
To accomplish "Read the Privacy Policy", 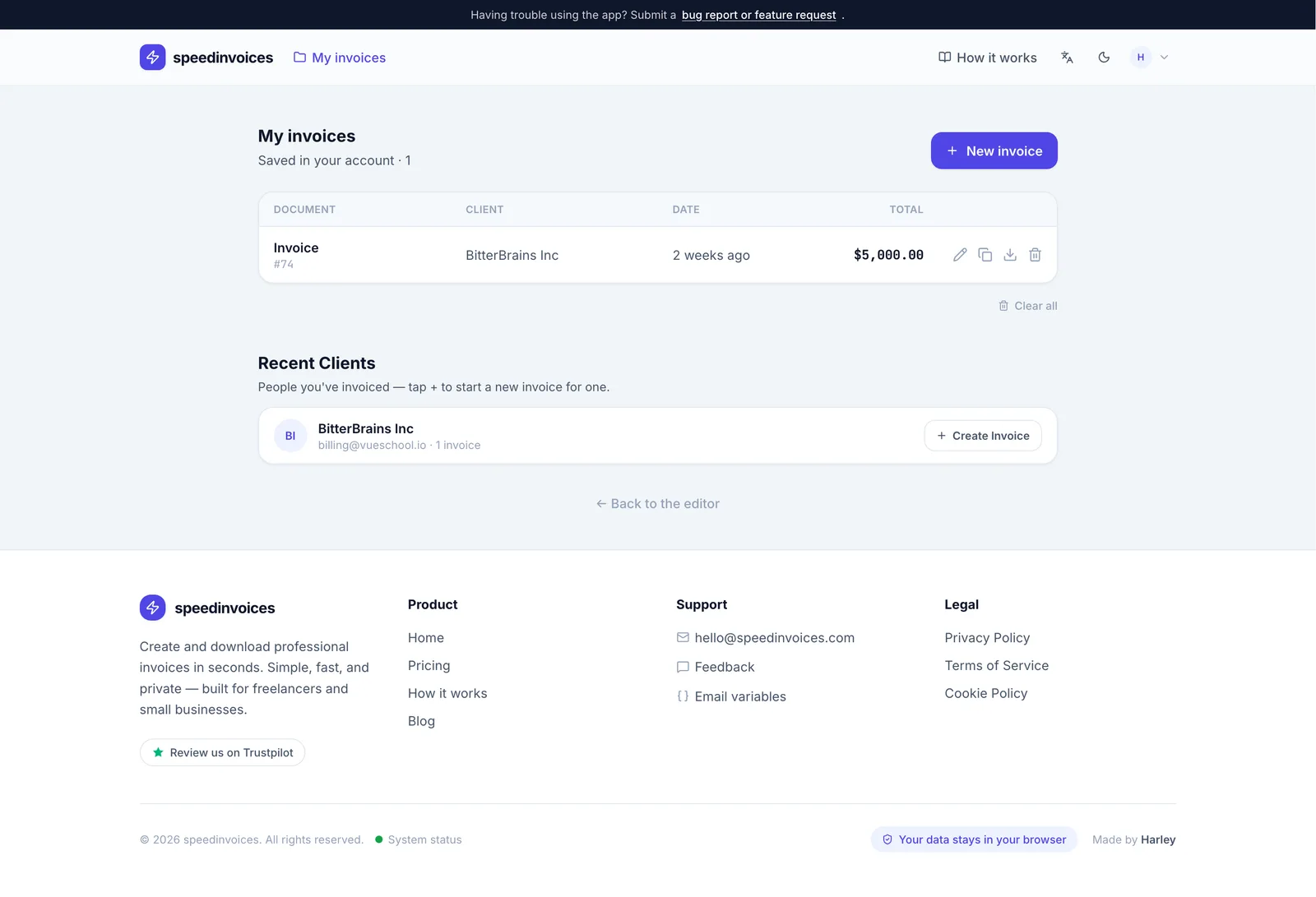I will [987, 638].
